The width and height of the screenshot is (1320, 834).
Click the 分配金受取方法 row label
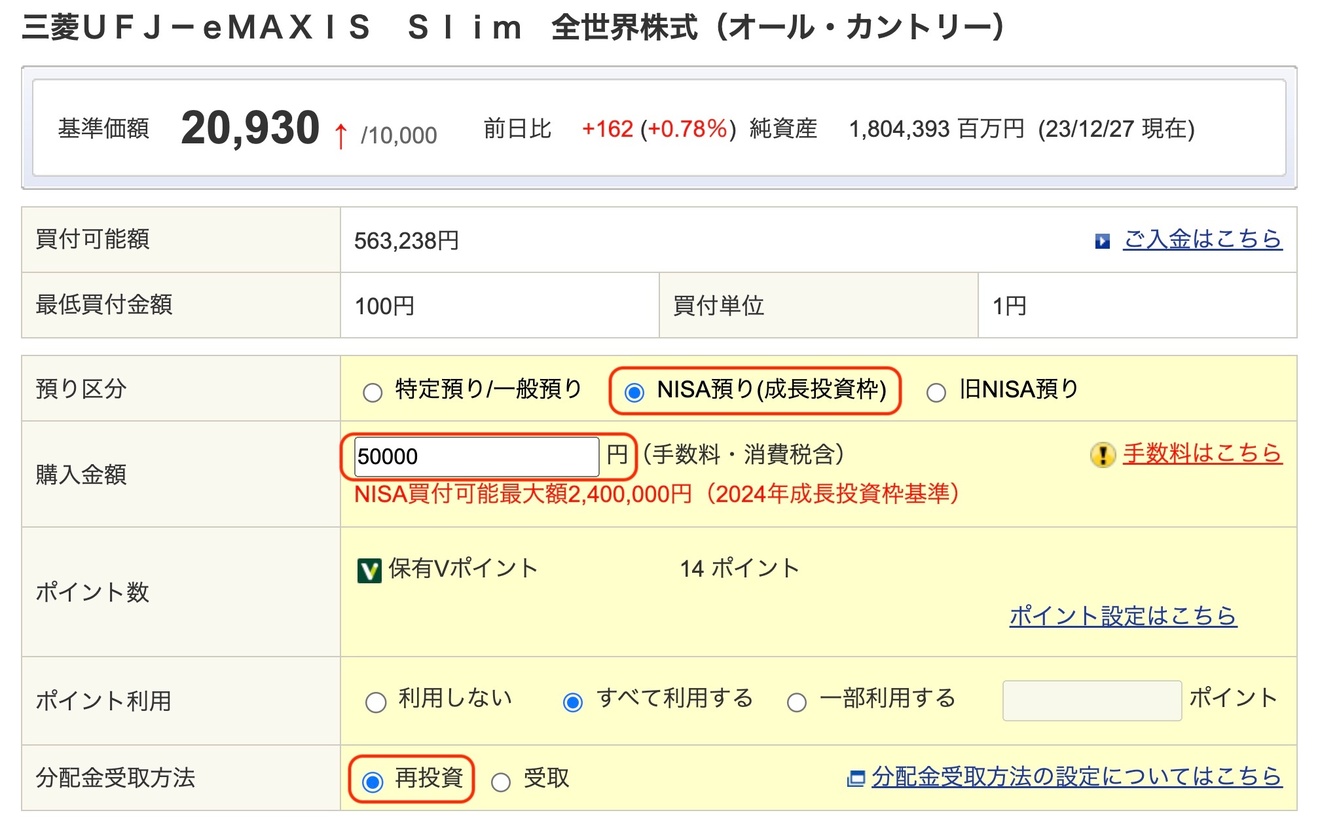(x=115, y=778)
